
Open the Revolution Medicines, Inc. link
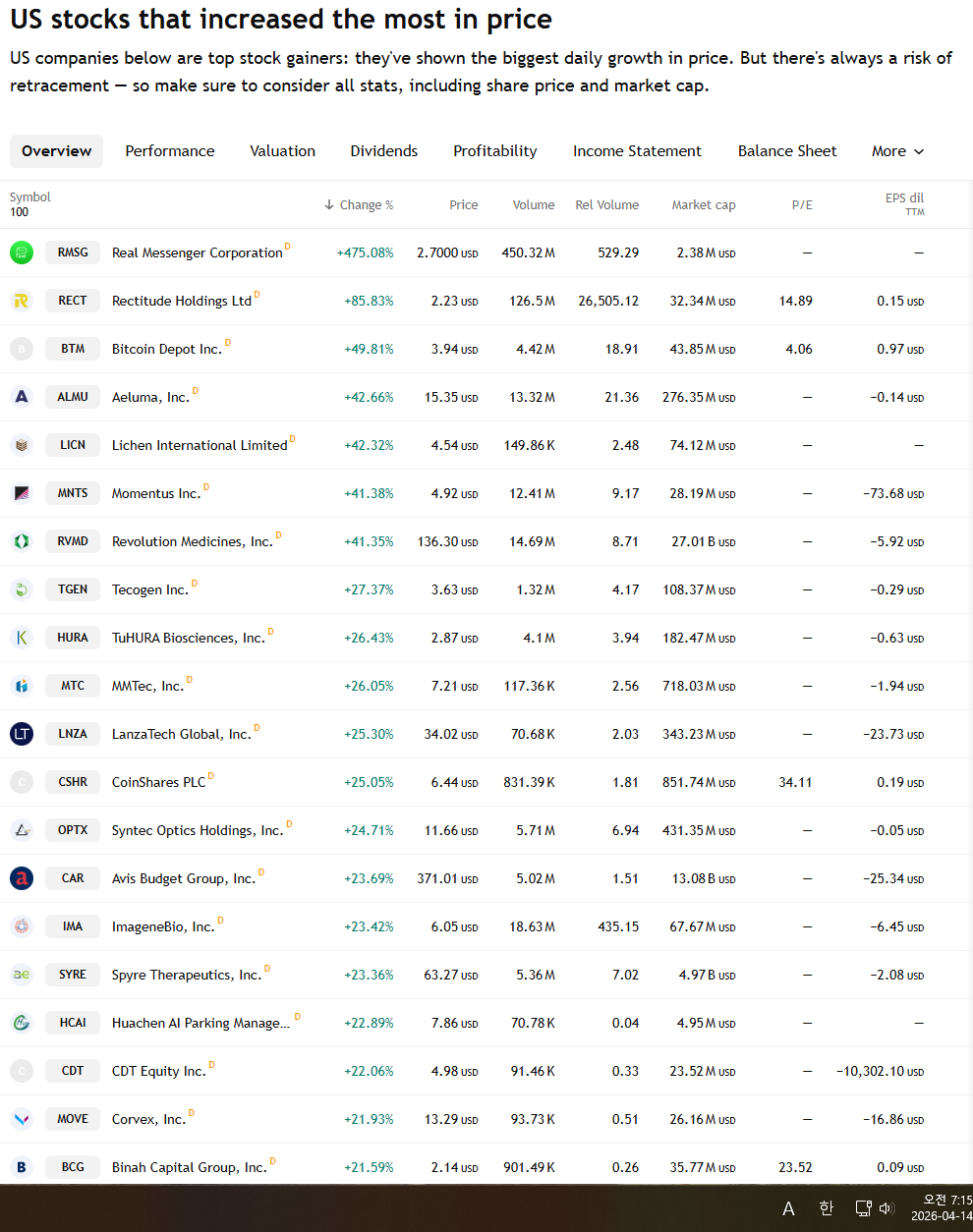pos(193,542)
